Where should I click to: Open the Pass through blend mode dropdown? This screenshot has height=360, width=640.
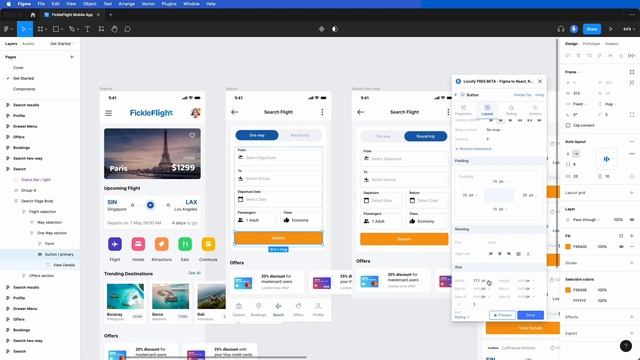586,220
